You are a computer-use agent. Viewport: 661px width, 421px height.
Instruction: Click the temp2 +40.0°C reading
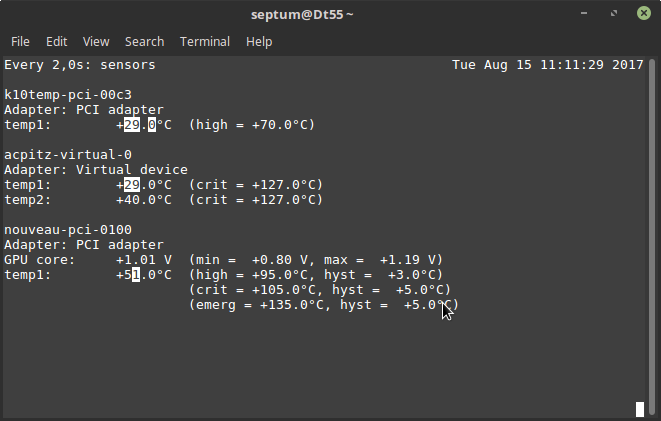click(144, 200)
